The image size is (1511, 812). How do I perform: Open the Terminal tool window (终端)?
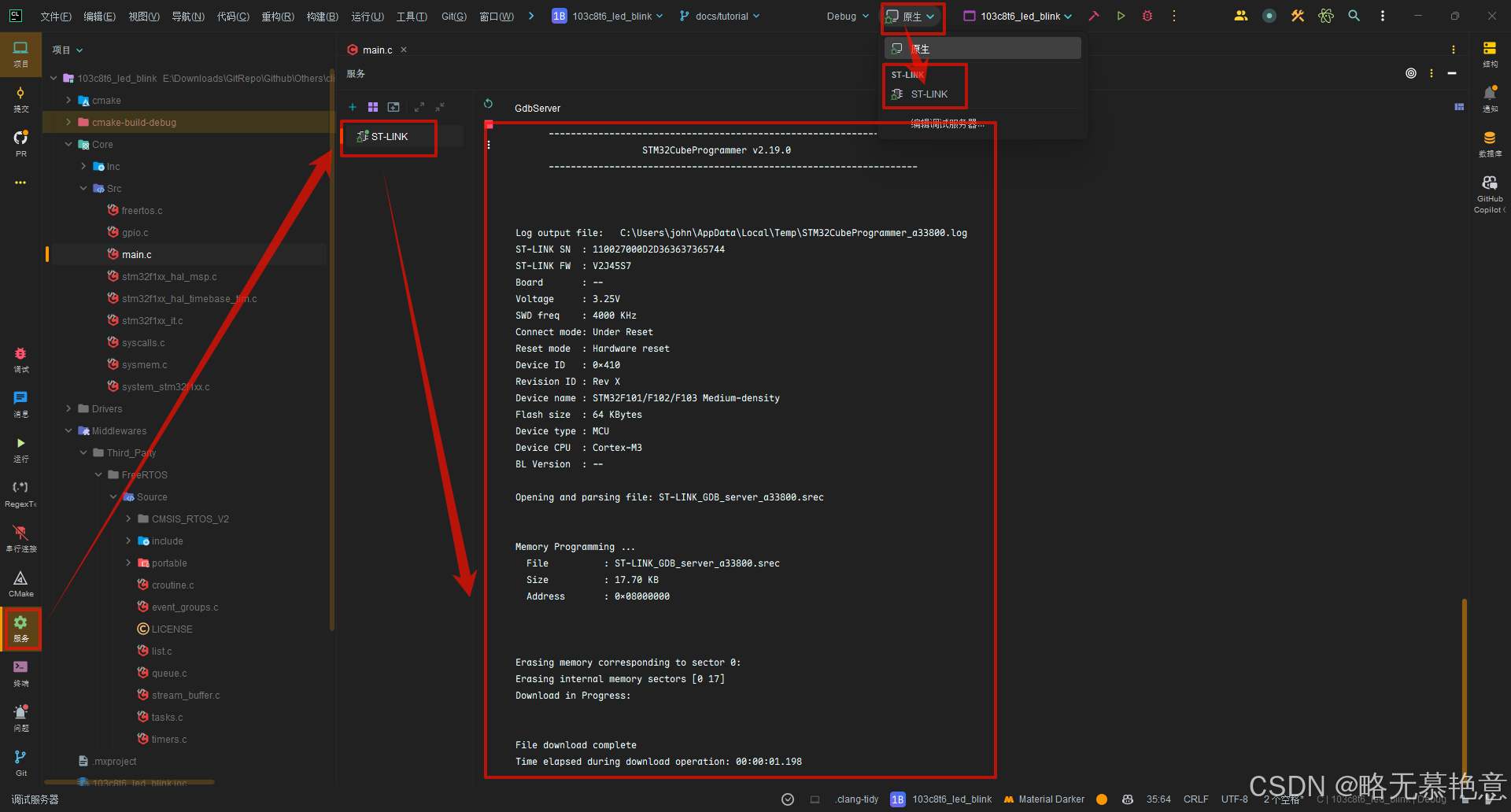click(20, 674)
